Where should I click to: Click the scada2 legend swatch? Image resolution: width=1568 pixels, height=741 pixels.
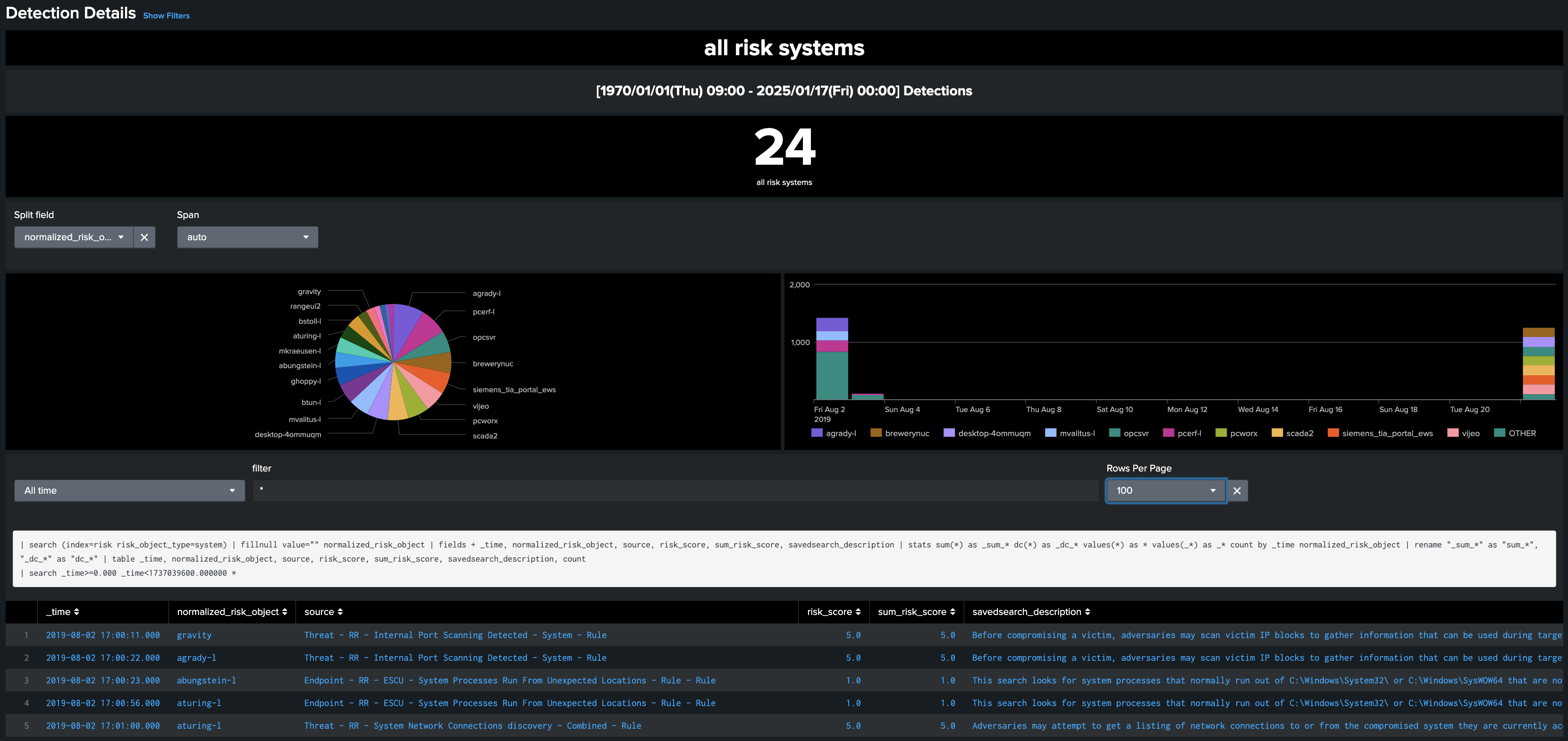pyautogui.click(x=1277, y=433)
